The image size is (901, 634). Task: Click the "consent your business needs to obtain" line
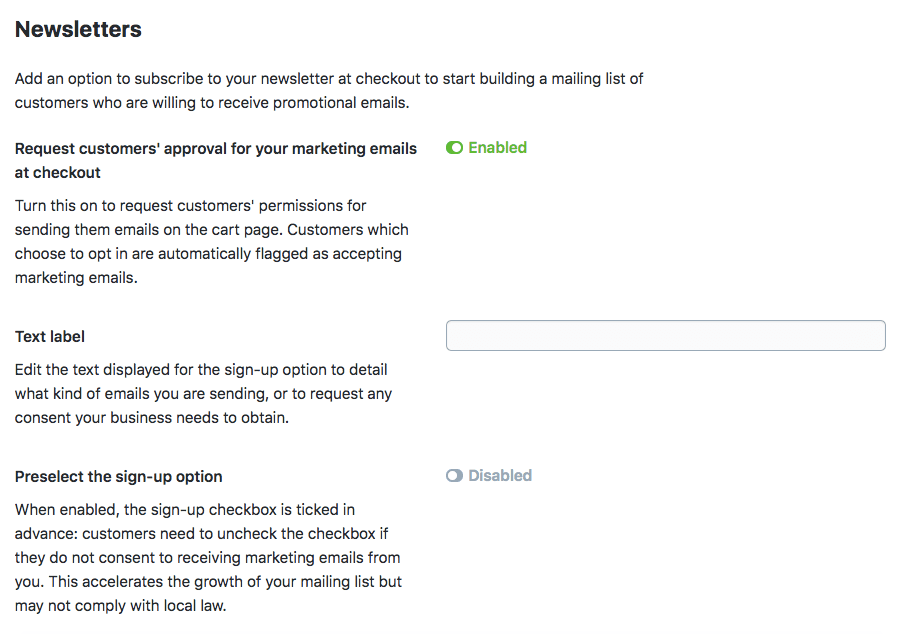pyautogui.click(x=151, y=418)
